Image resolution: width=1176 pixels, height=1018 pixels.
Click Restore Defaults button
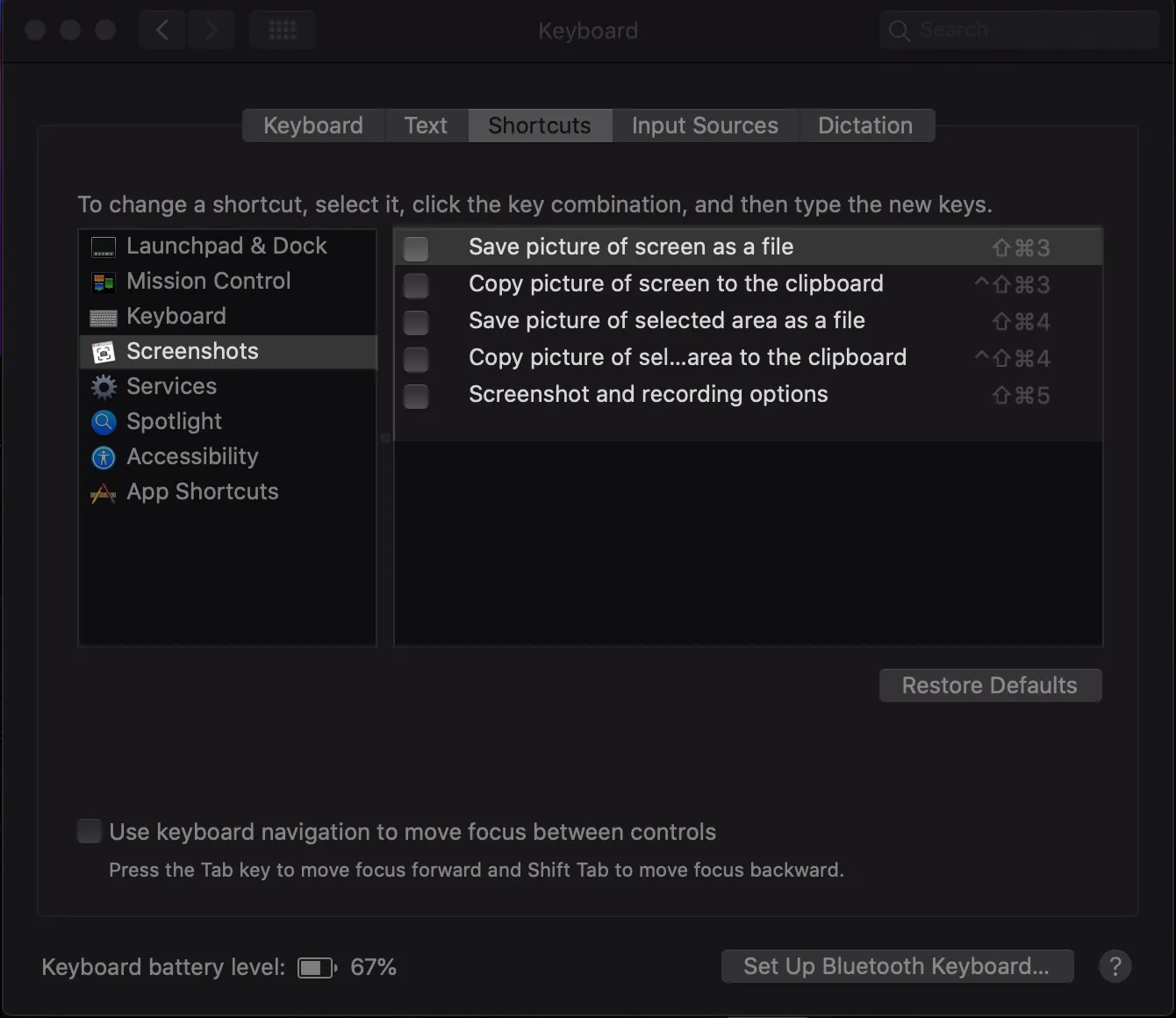pos(990,685)
